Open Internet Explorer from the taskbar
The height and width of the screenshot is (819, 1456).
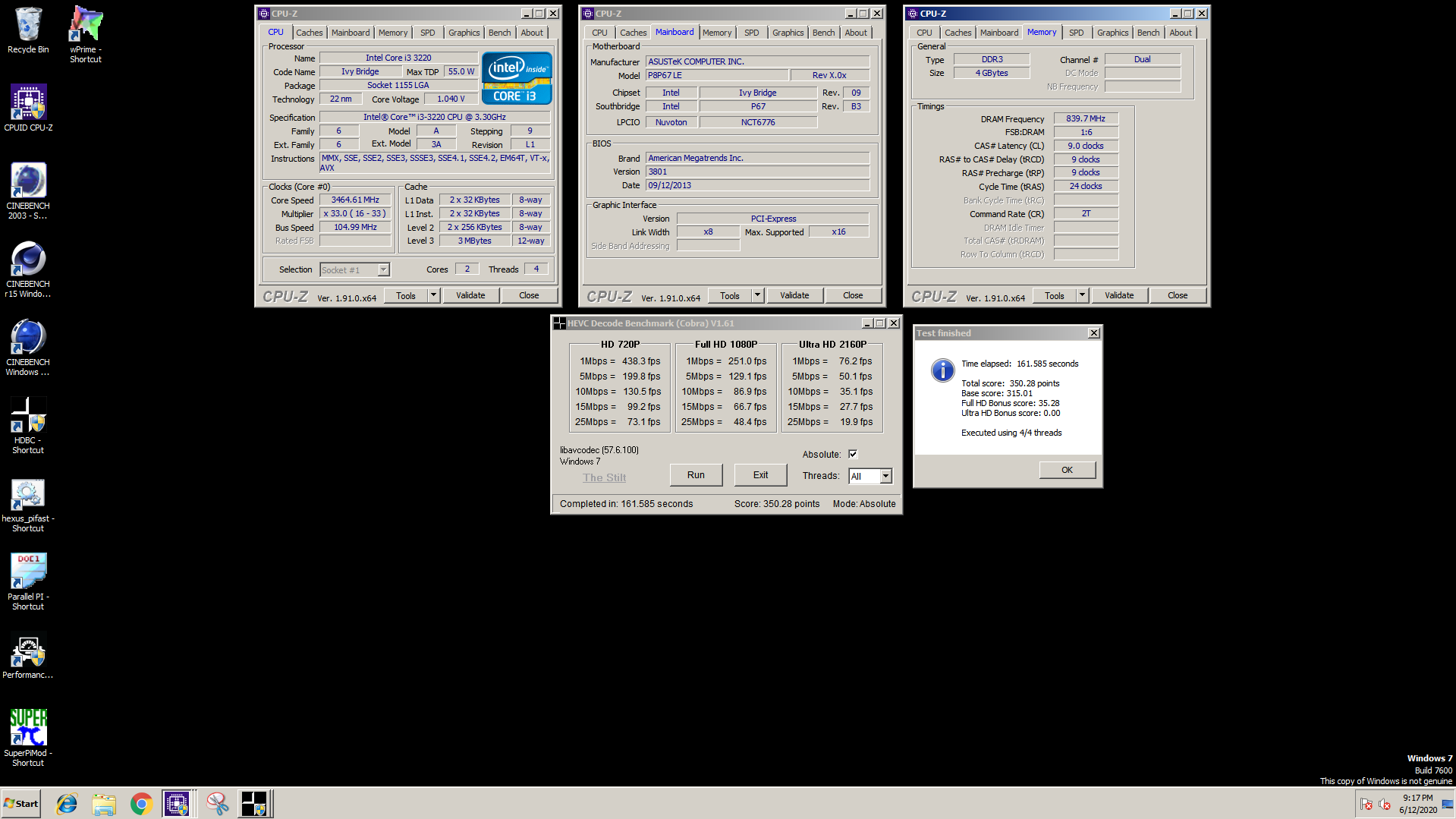(x=67, y=804)
